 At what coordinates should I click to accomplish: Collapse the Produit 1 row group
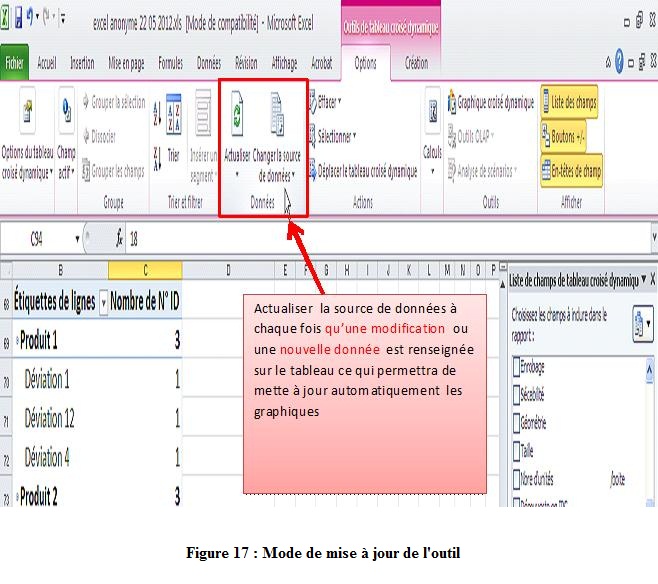(x=17, y=340)
